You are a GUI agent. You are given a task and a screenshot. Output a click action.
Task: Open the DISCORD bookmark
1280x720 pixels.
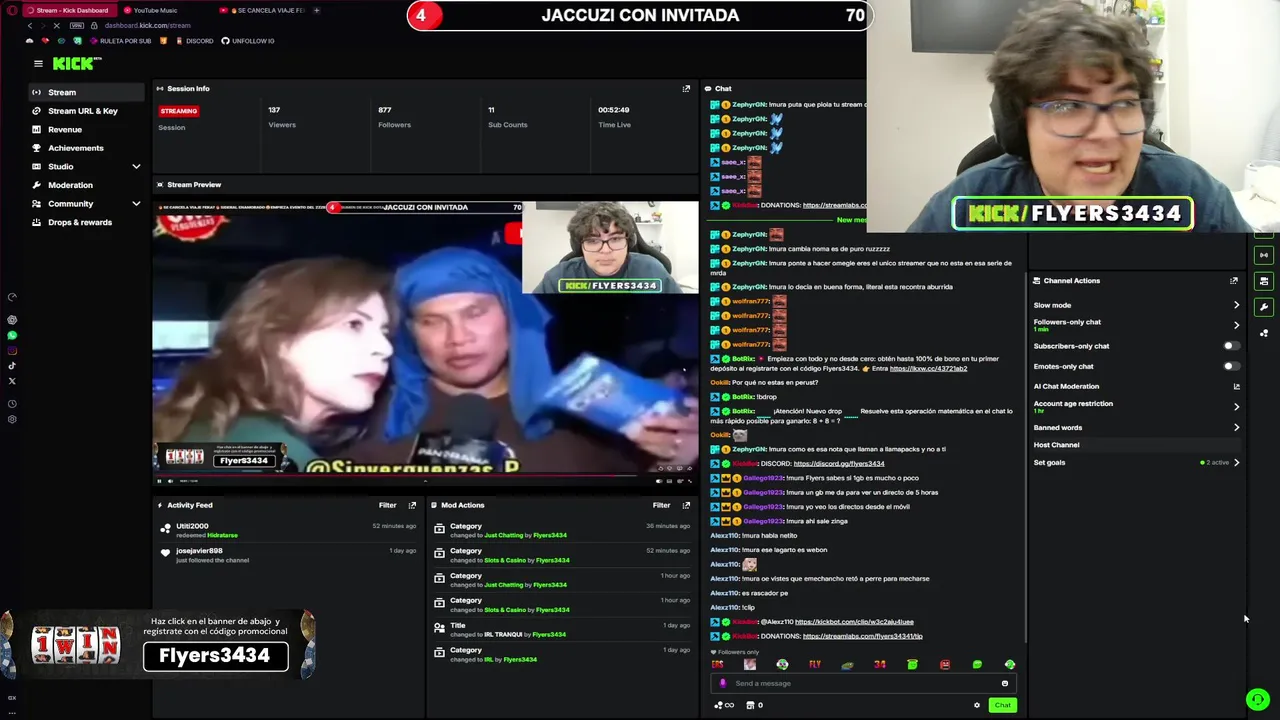[x=194, y=41]
